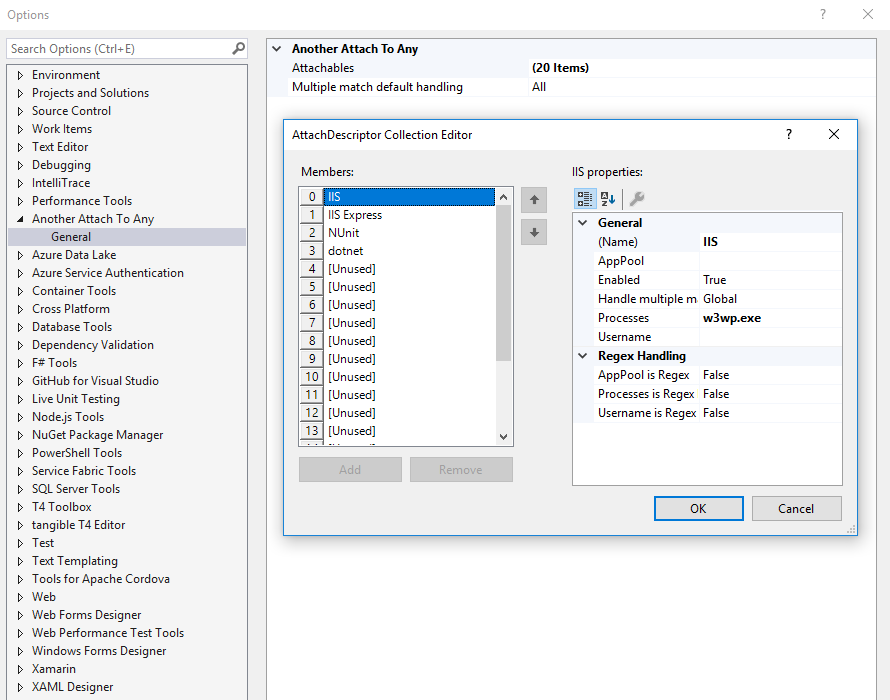The height and width of the screenshot is (700, 890).
Task: Click the question mark help button in Collection Editor
Action: point(788,134)
